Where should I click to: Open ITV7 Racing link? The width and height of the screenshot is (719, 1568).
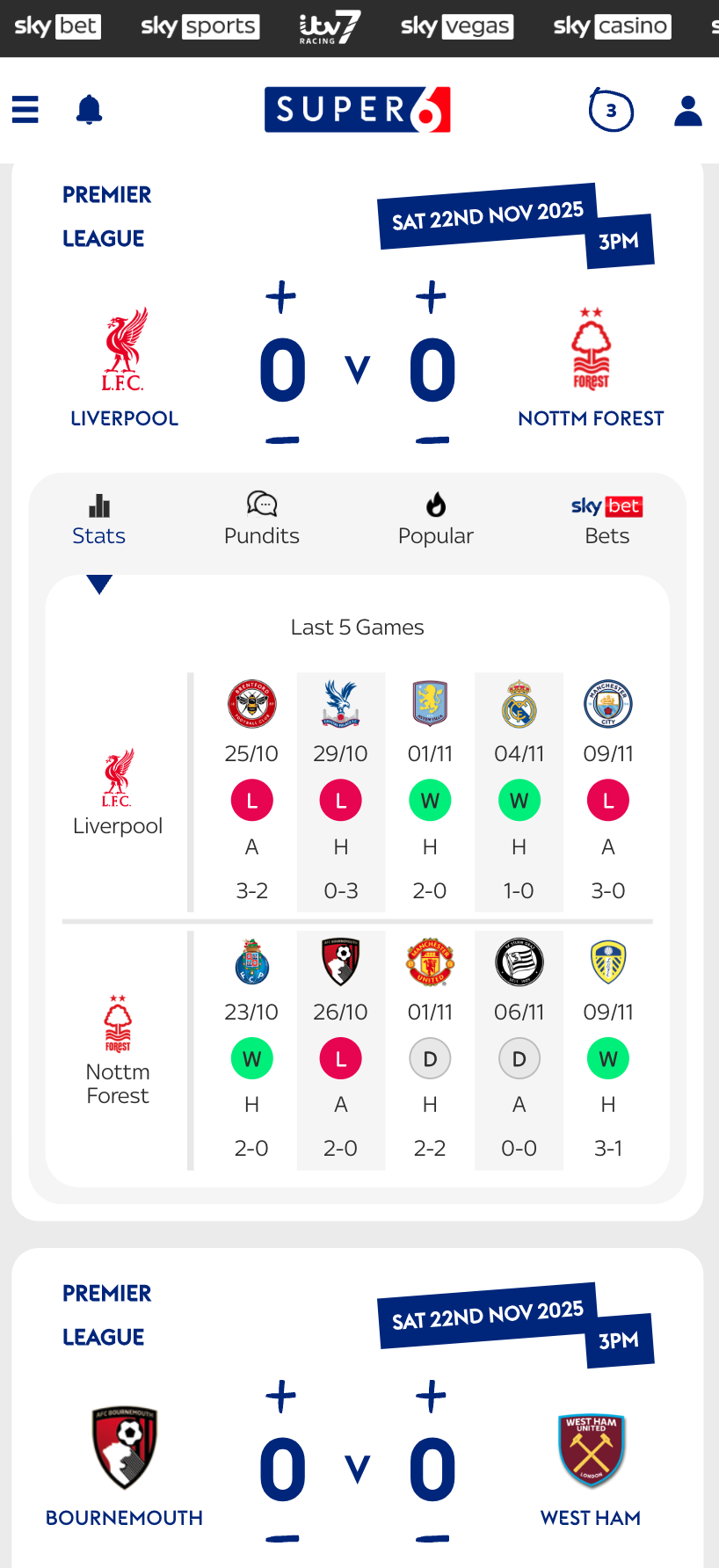[x=330, y=27]
